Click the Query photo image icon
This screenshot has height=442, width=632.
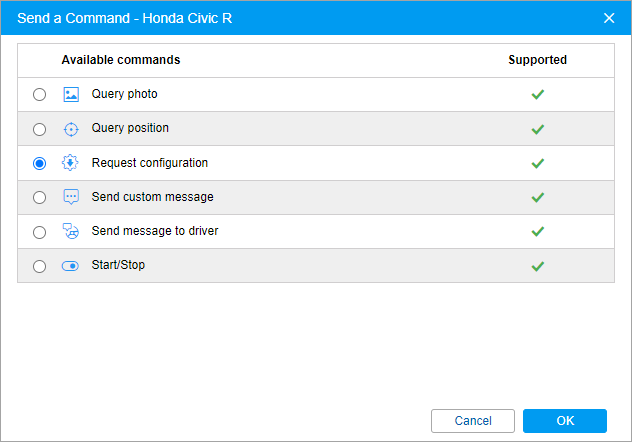pos(70,95)
